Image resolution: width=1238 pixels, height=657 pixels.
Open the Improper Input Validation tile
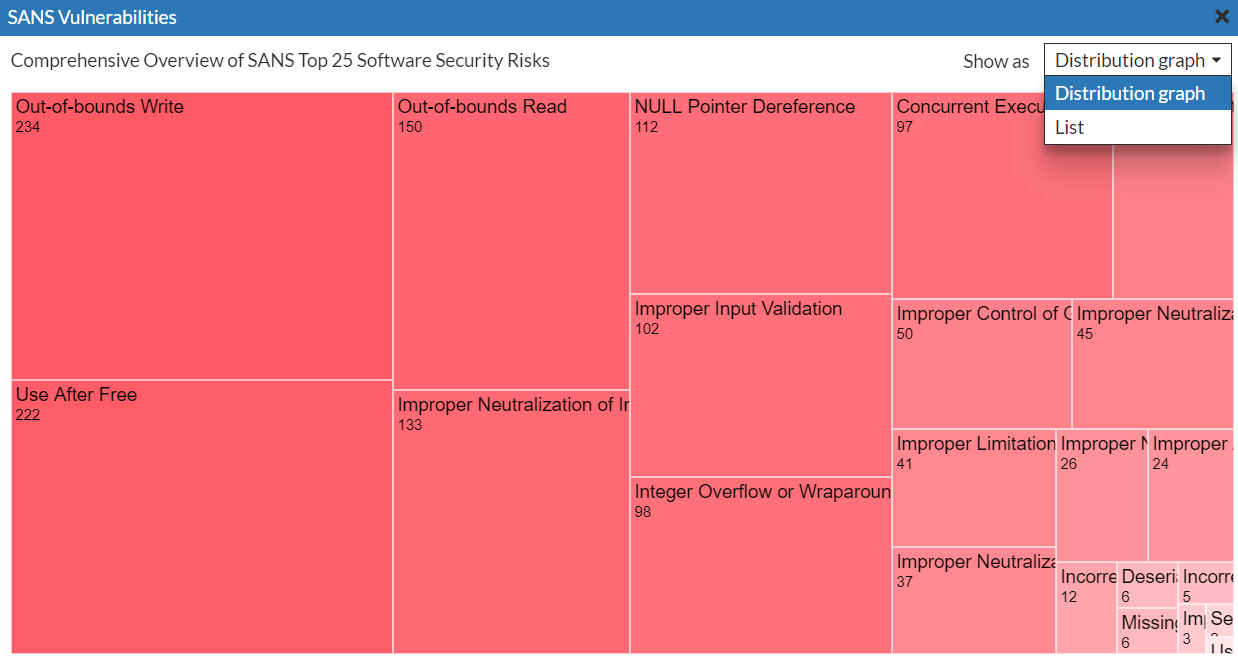[760, 385]
